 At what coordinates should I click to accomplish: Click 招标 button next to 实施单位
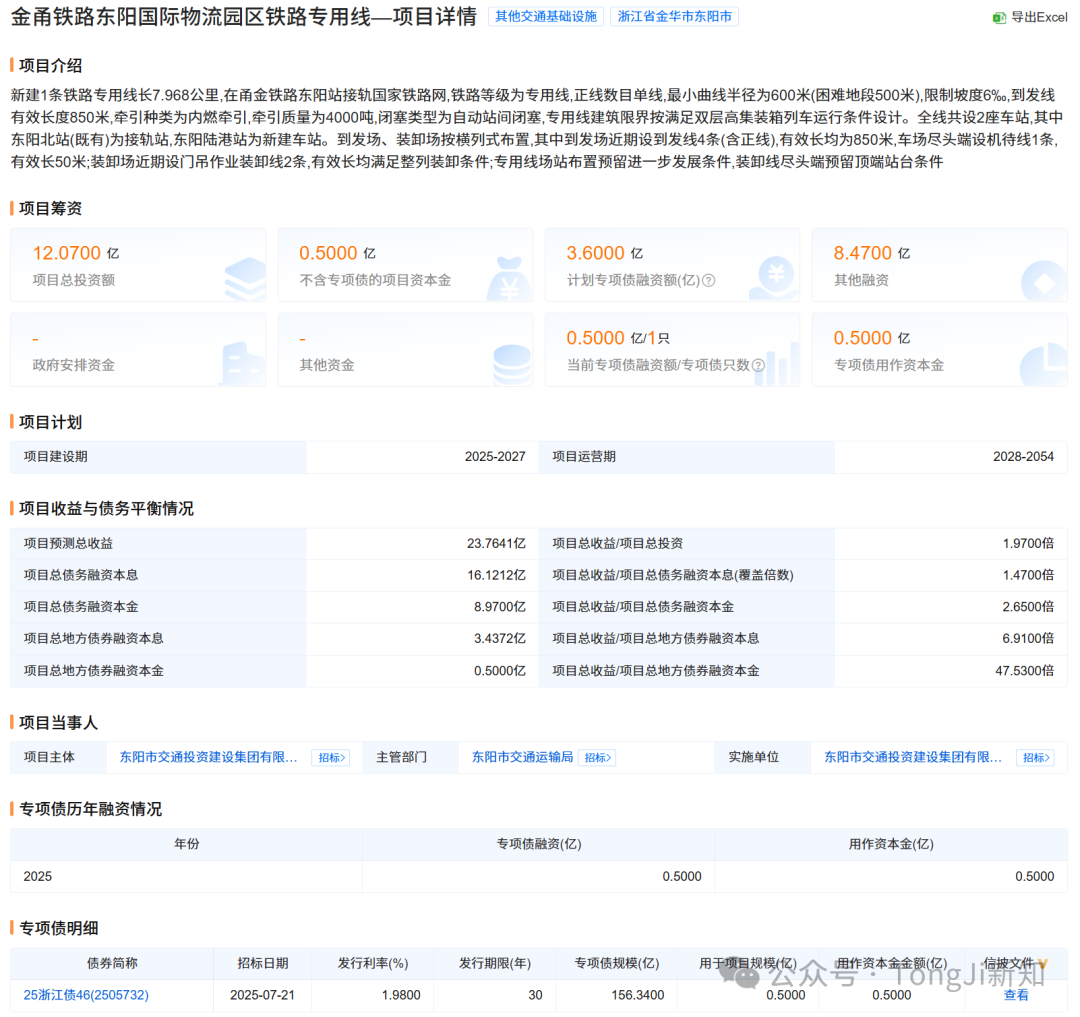[x=1035, y=758]
